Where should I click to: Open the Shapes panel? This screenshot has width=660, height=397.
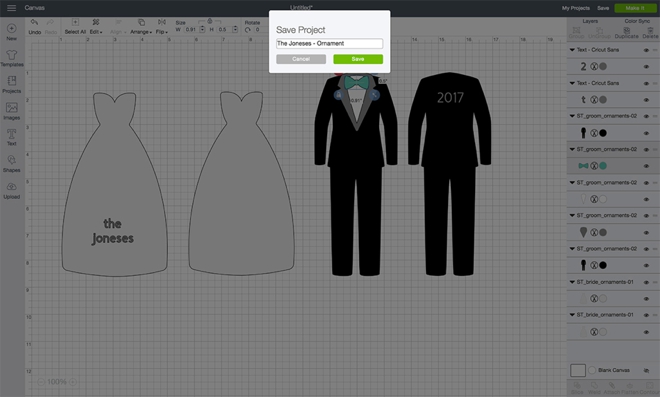pos(11,164)
